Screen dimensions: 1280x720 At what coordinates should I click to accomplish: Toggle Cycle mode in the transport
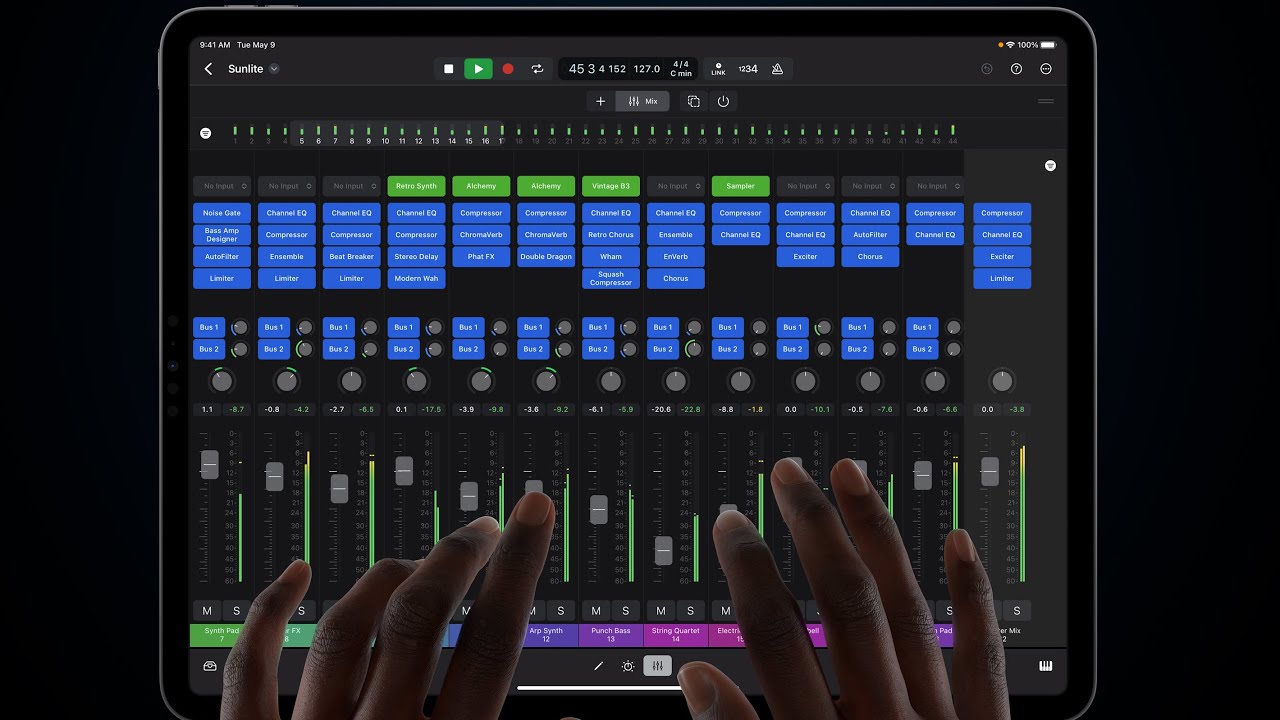coord(537,69)
